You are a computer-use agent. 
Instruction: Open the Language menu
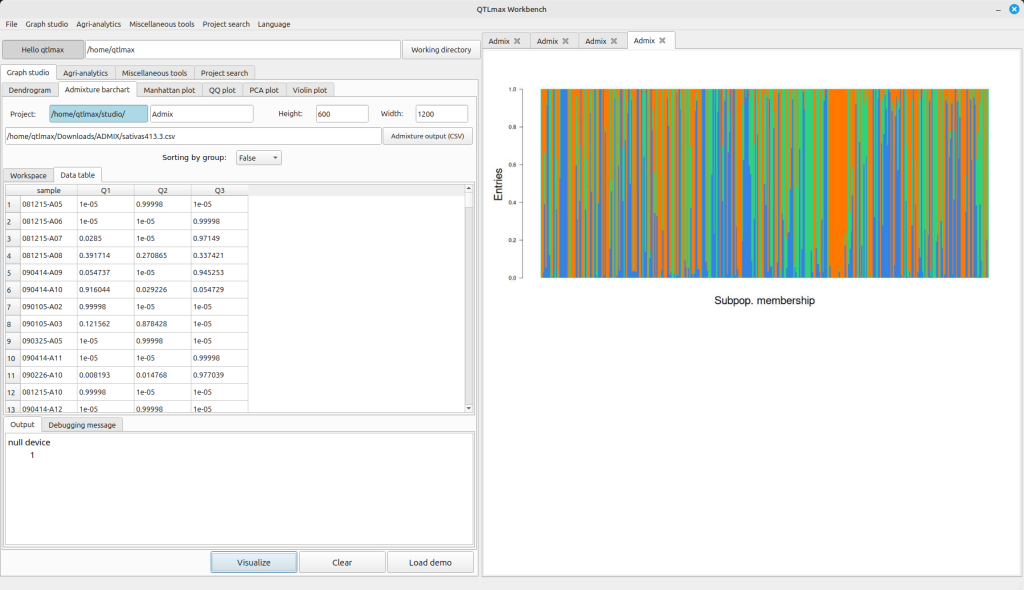click(274, 24)
